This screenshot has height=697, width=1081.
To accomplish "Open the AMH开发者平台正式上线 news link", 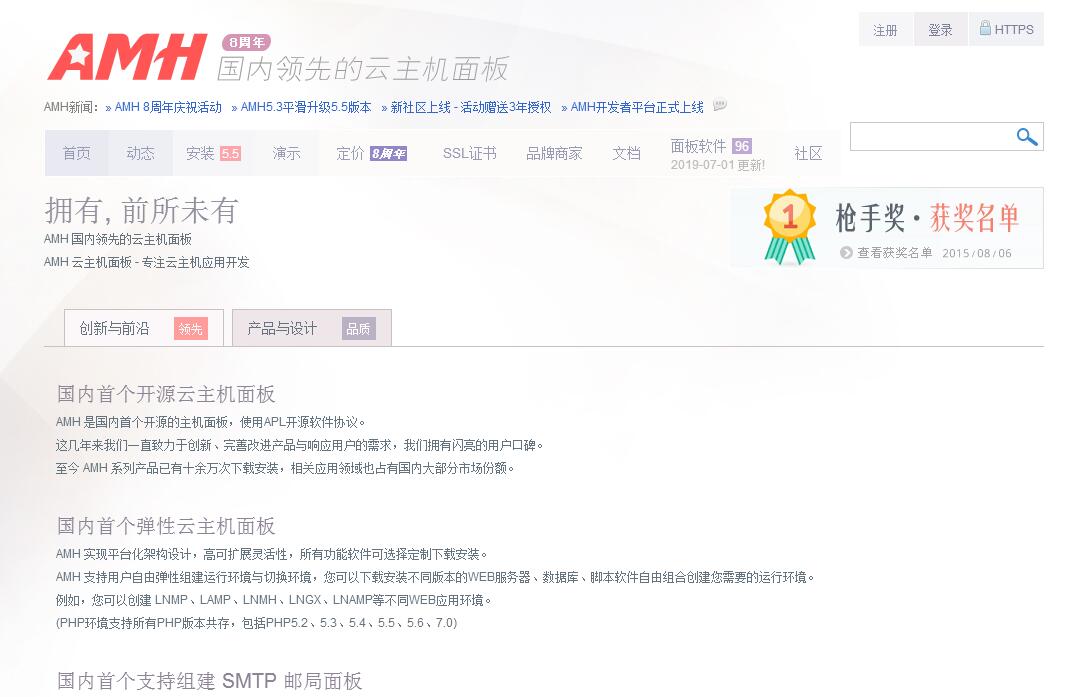I will click(636, 107).
